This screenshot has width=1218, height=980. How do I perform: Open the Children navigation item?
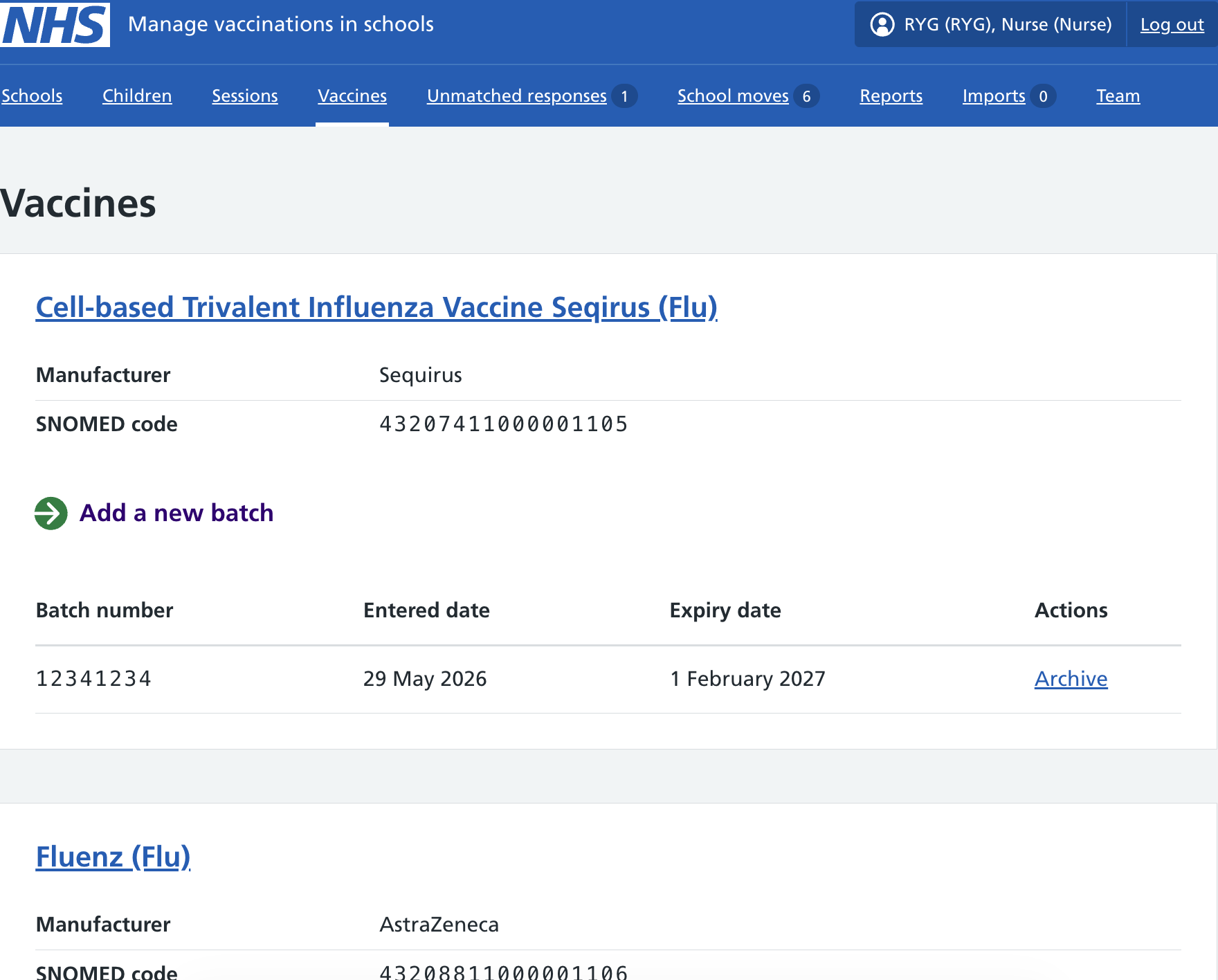137,96
